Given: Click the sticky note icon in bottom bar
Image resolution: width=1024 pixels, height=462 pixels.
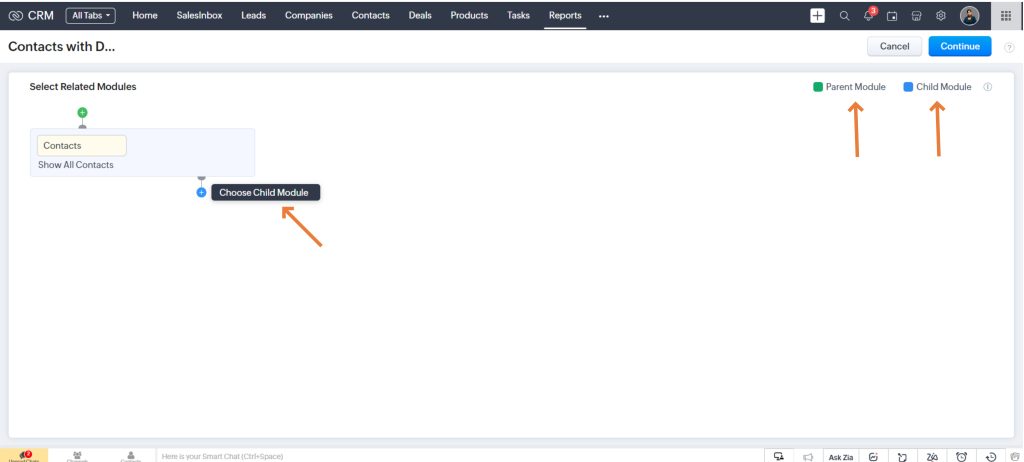Looking at the screenshot, I should [x=903, y=457].
